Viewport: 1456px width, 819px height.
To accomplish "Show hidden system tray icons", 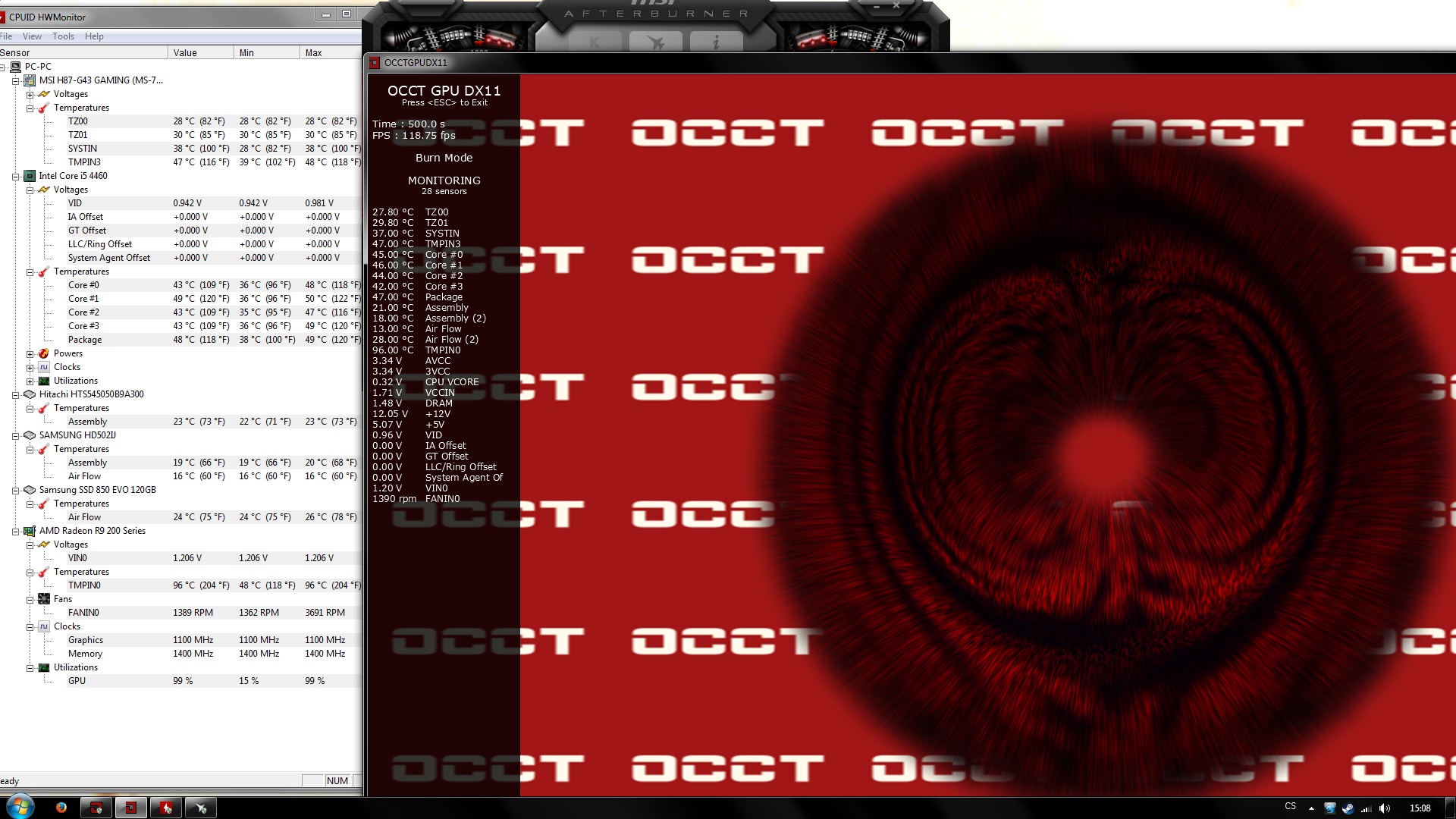I will pos(1311,808).
